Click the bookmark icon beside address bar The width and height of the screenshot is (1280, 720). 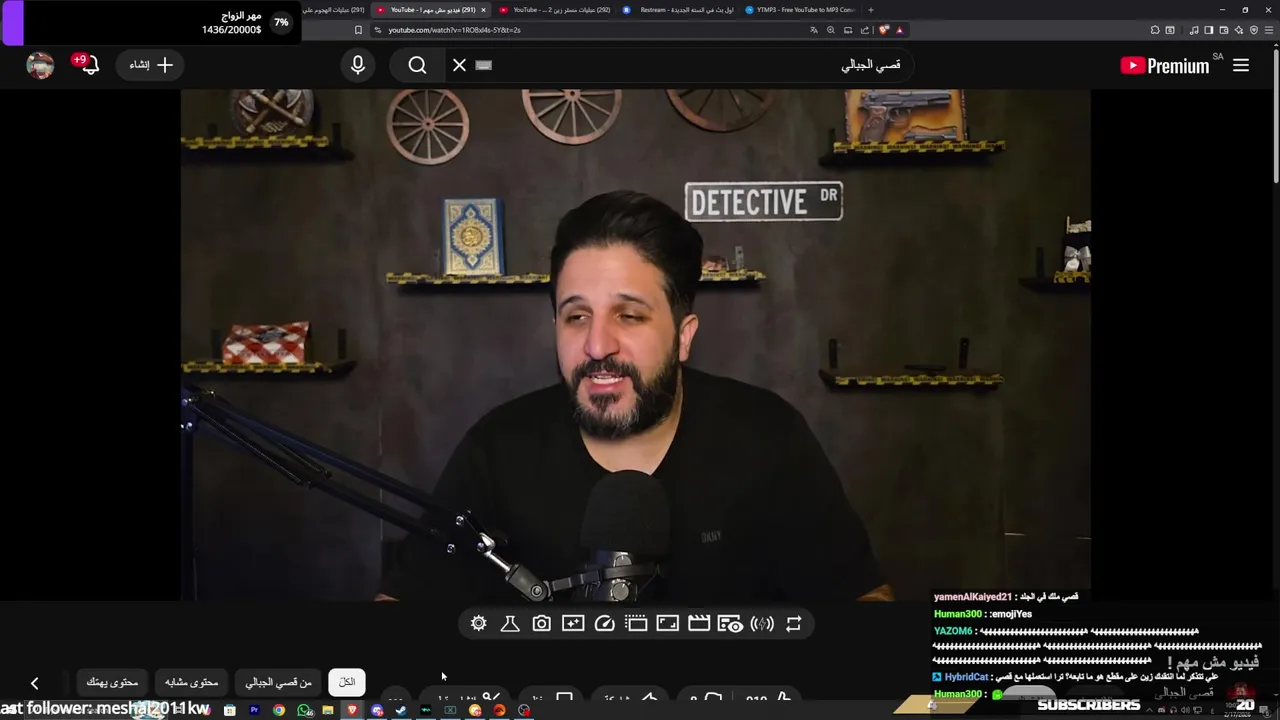[358, 30]
